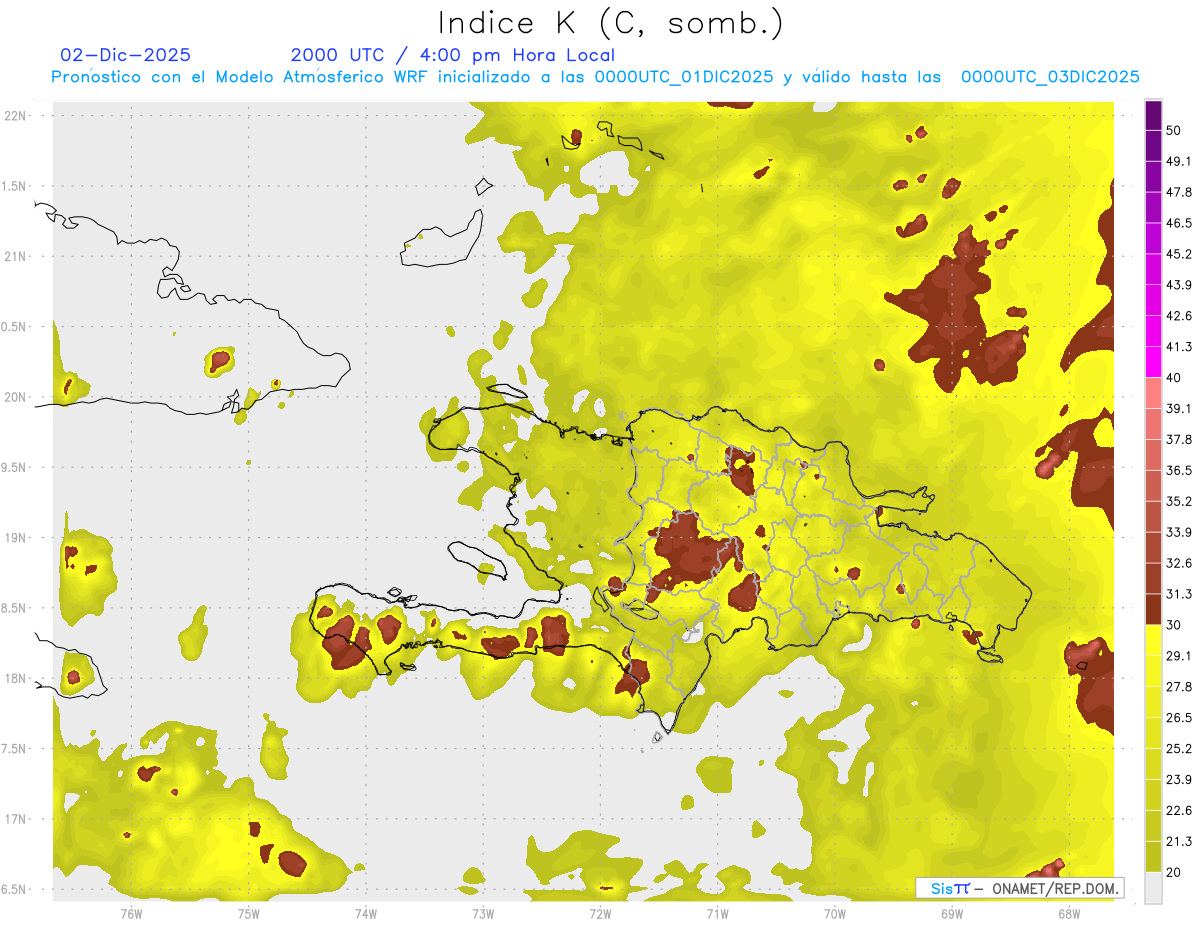Click the '68W' longitude label
Screen dimensions: 1200x927
pyautogui.click(x=1068, y=912)
